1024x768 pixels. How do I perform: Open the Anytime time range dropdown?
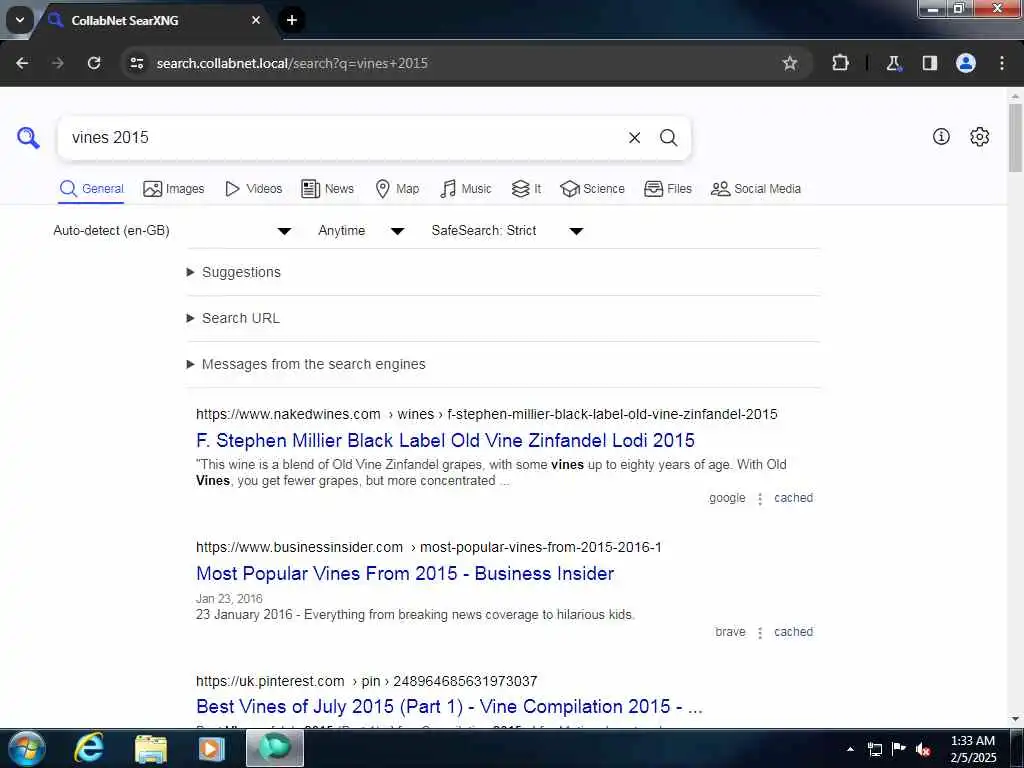point(361,231)
